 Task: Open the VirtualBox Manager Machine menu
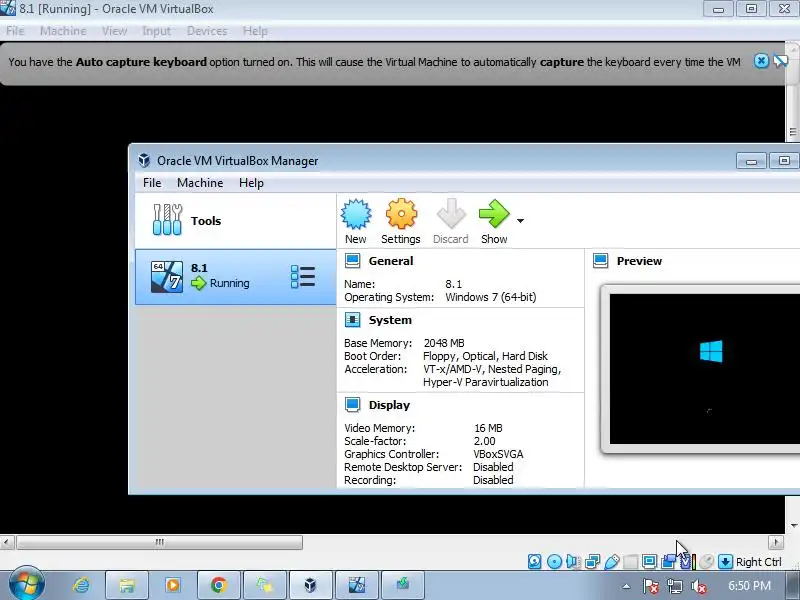click(x=200, y=183)
